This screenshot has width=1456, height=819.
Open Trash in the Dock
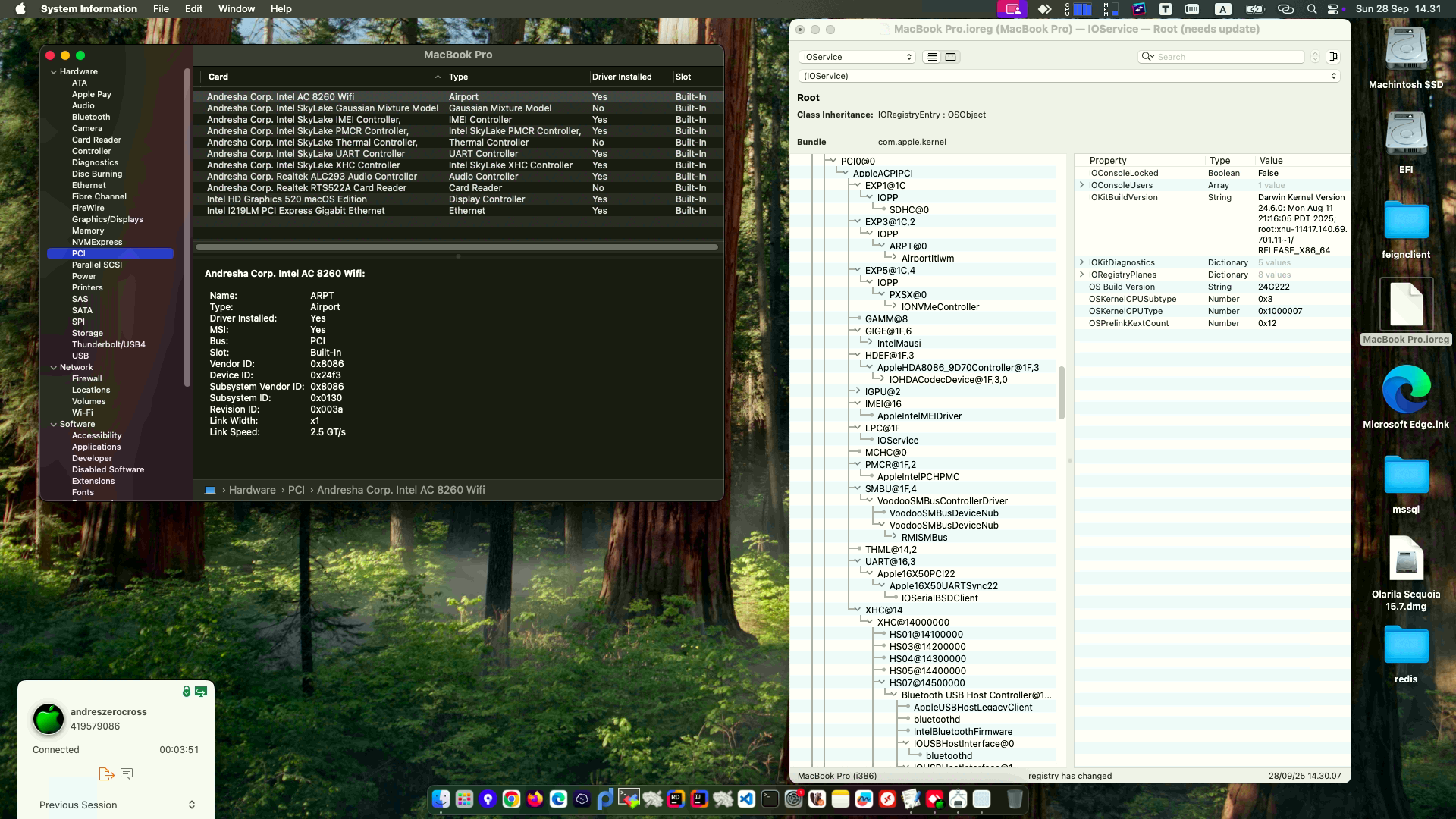(x=1015, y=799)
